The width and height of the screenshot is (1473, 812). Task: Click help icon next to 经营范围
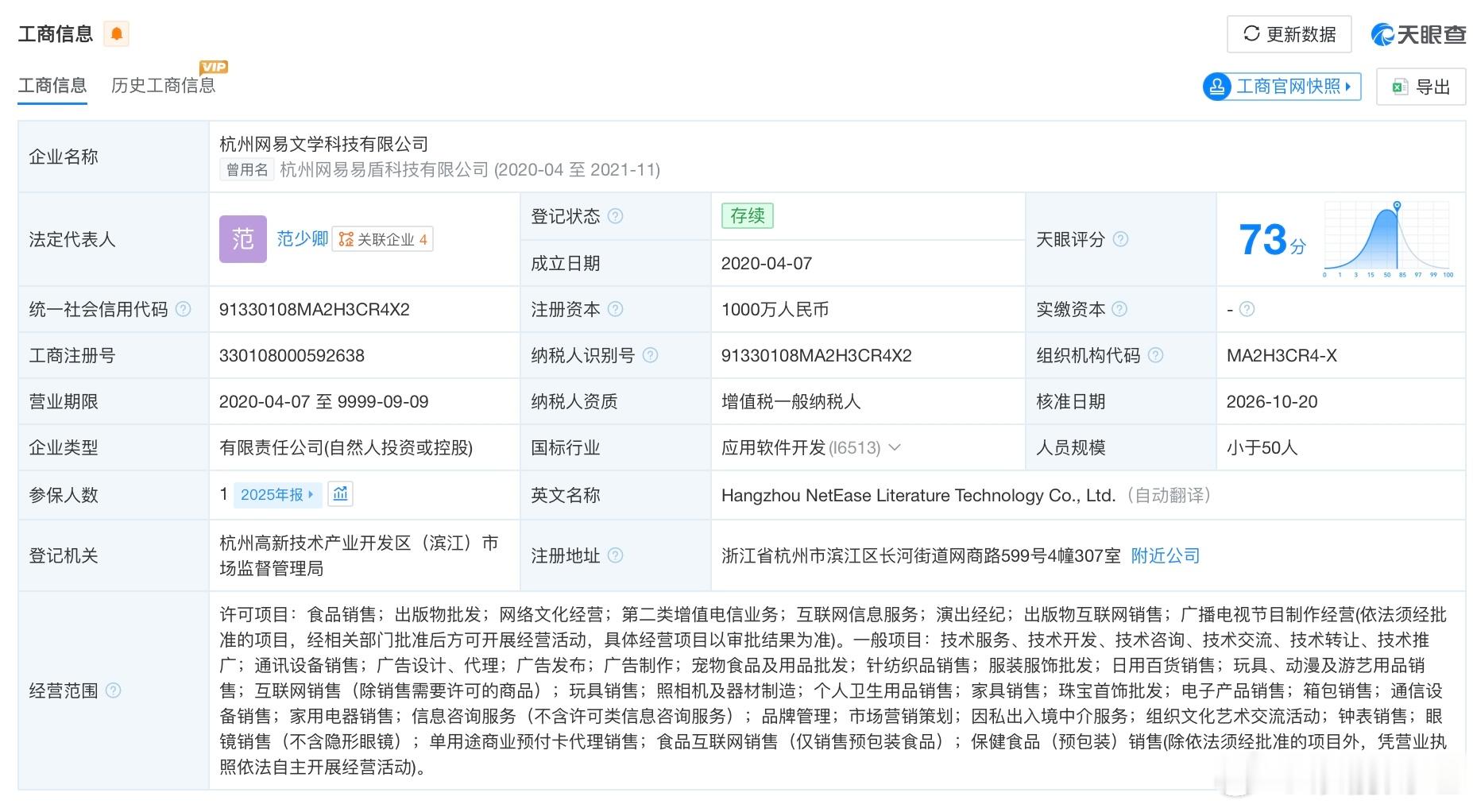(113, 690)
